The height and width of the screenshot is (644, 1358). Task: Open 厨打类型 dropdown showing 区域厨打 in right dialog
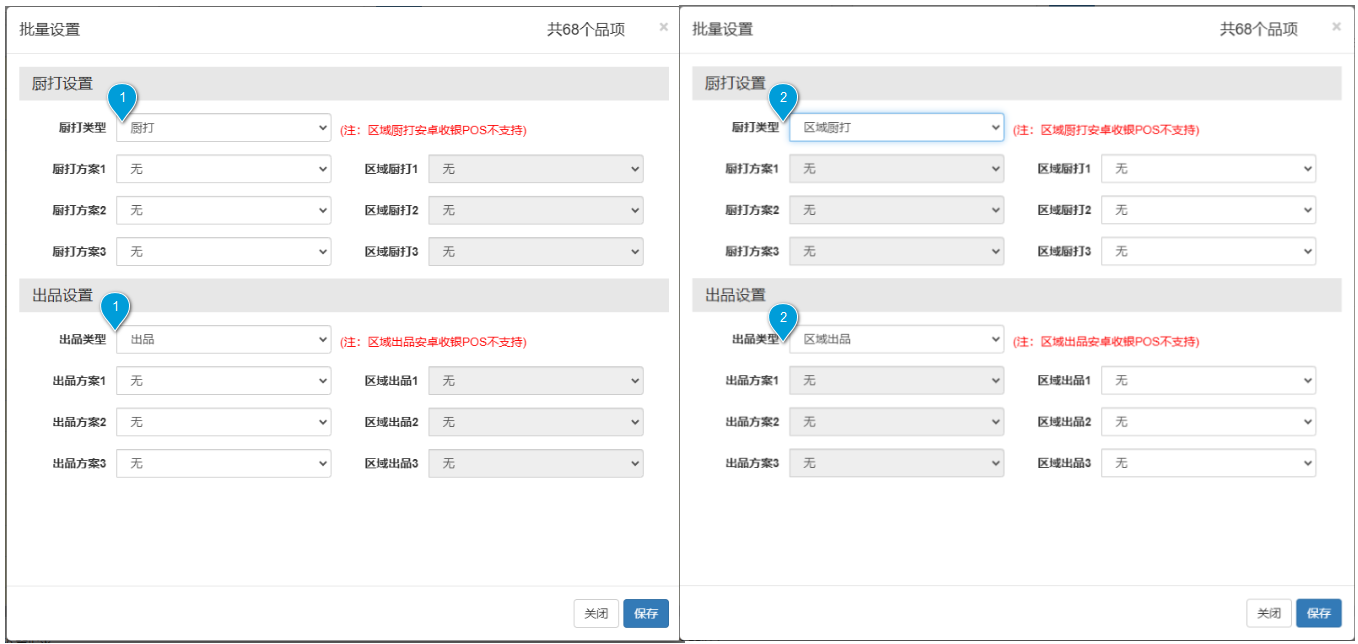(897, 128)
